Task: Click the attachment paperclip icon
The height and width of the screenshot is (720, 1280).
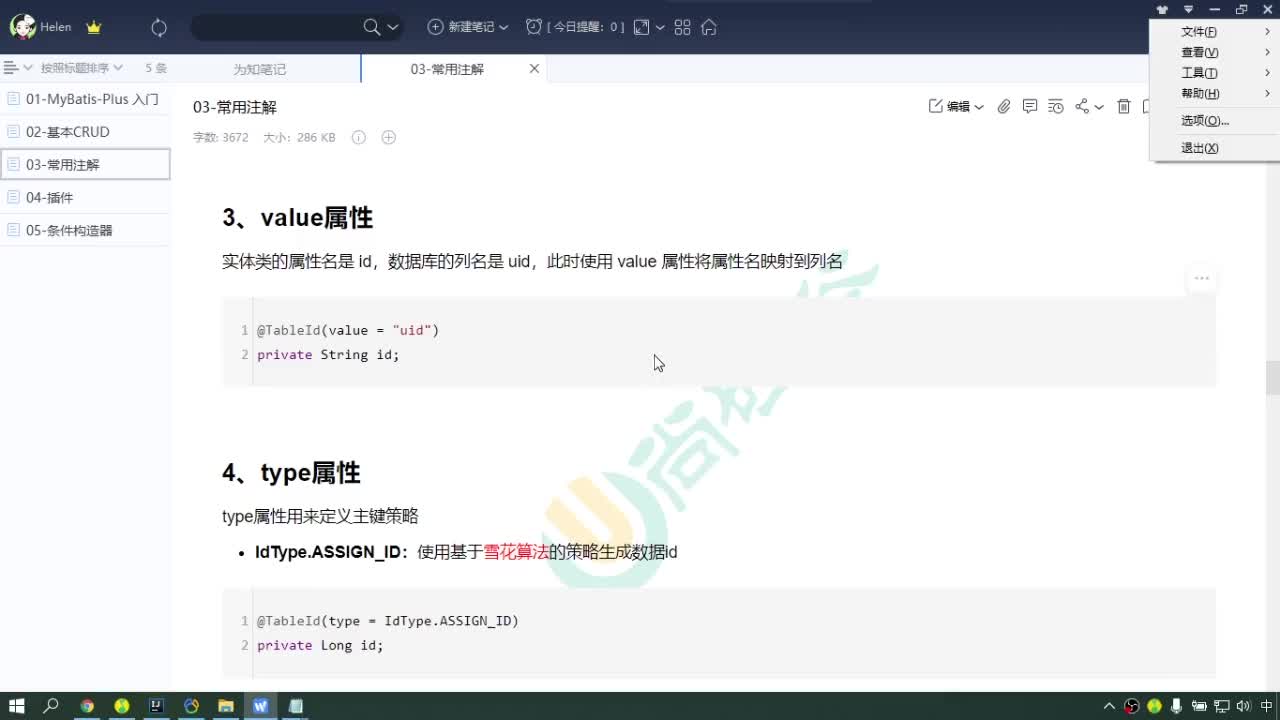Action: coord(1004,106)
